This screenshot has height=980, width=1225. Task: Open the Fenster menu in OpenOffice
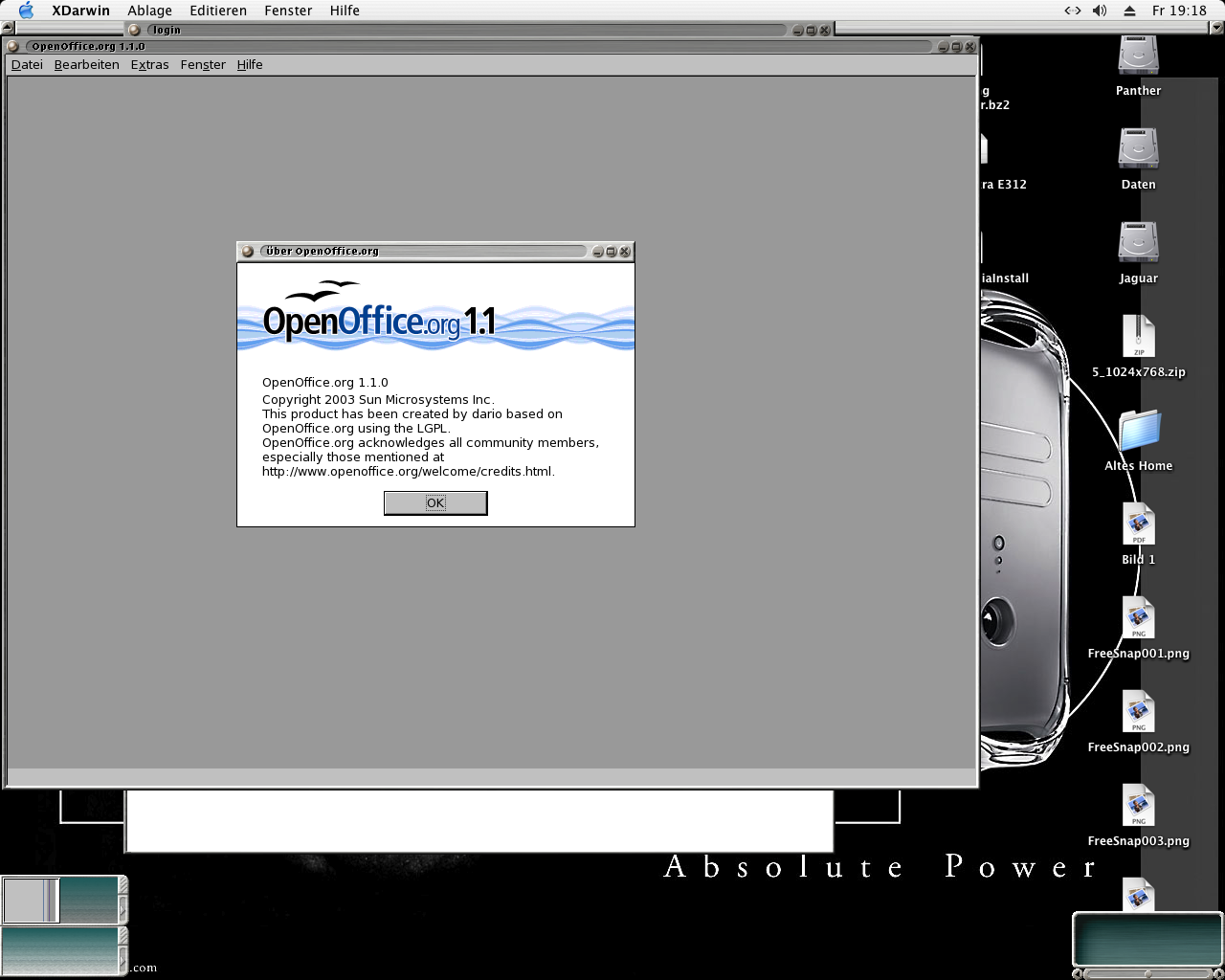tap(203, 65)
